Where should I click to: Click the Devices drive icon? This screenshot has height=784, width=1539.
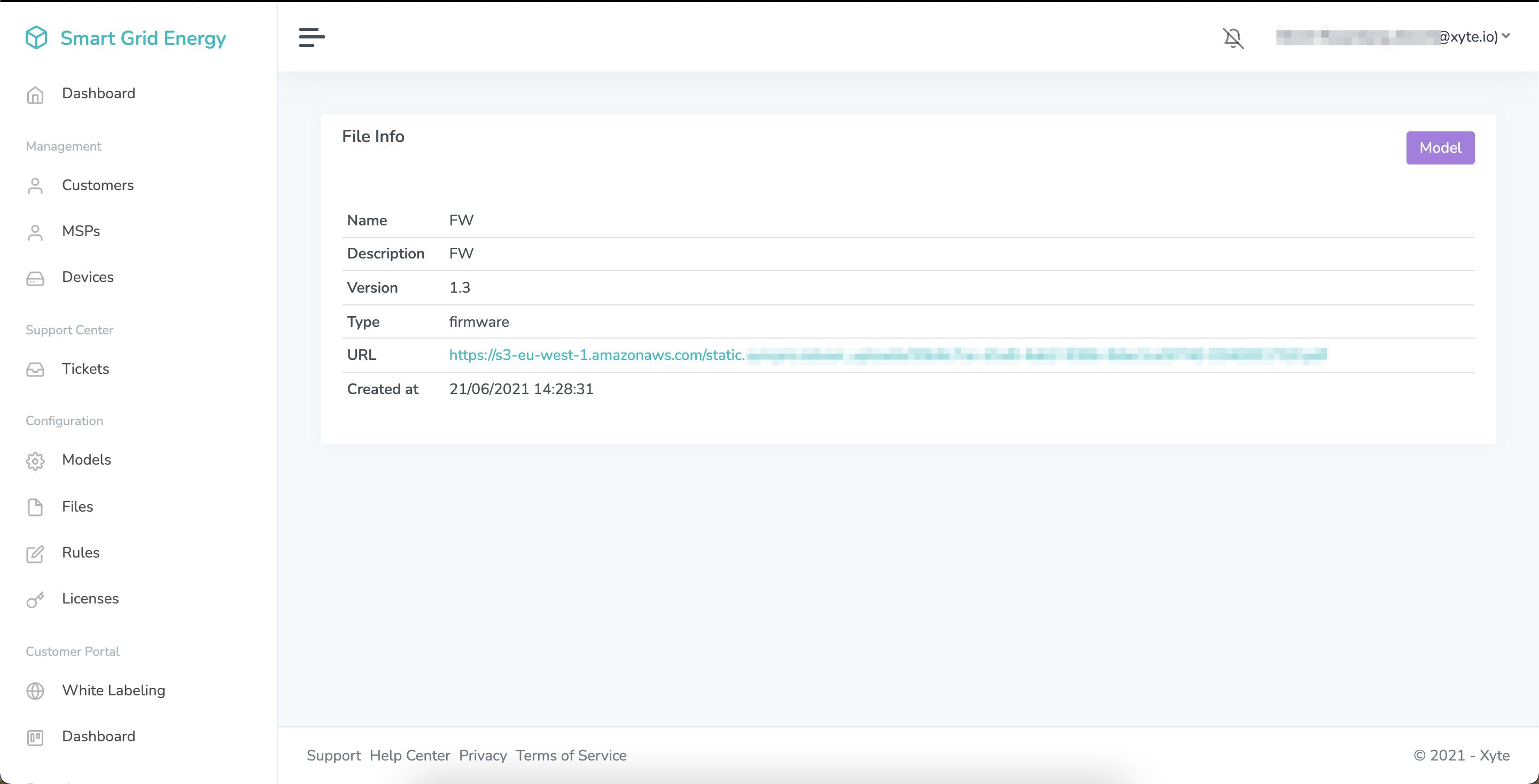[35, 278]
